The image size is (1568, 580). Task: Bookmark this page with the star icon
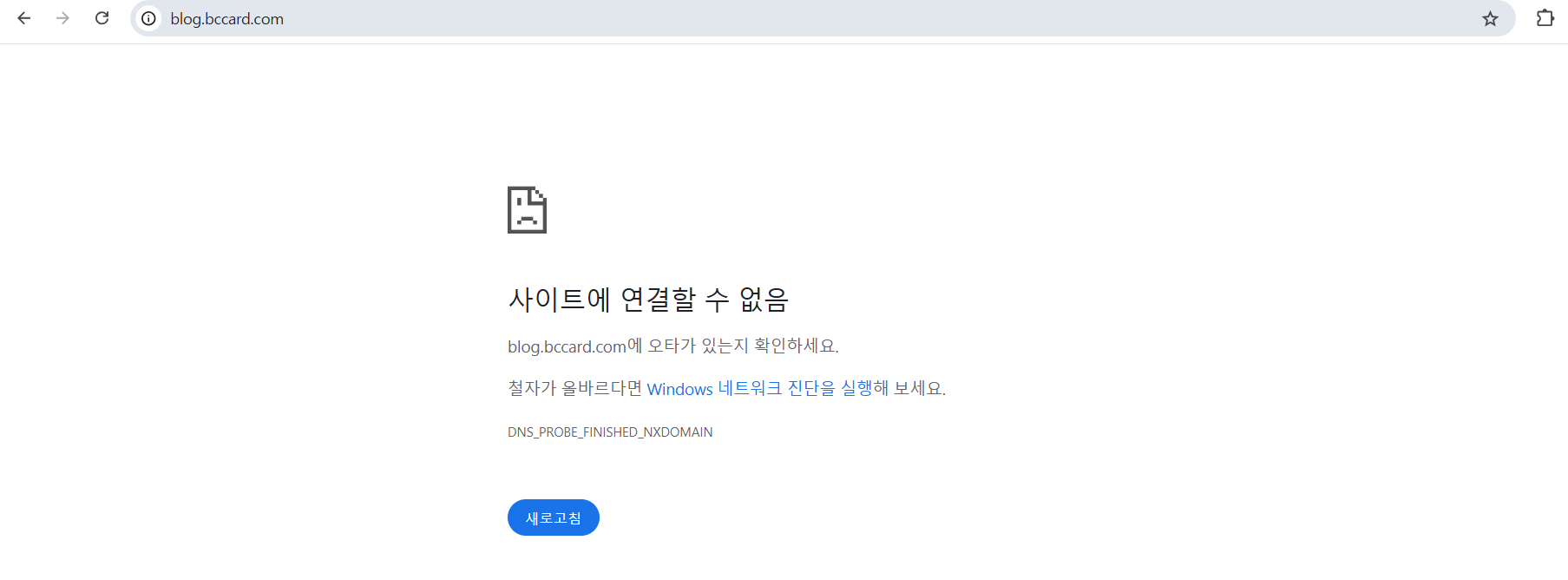1490,18
